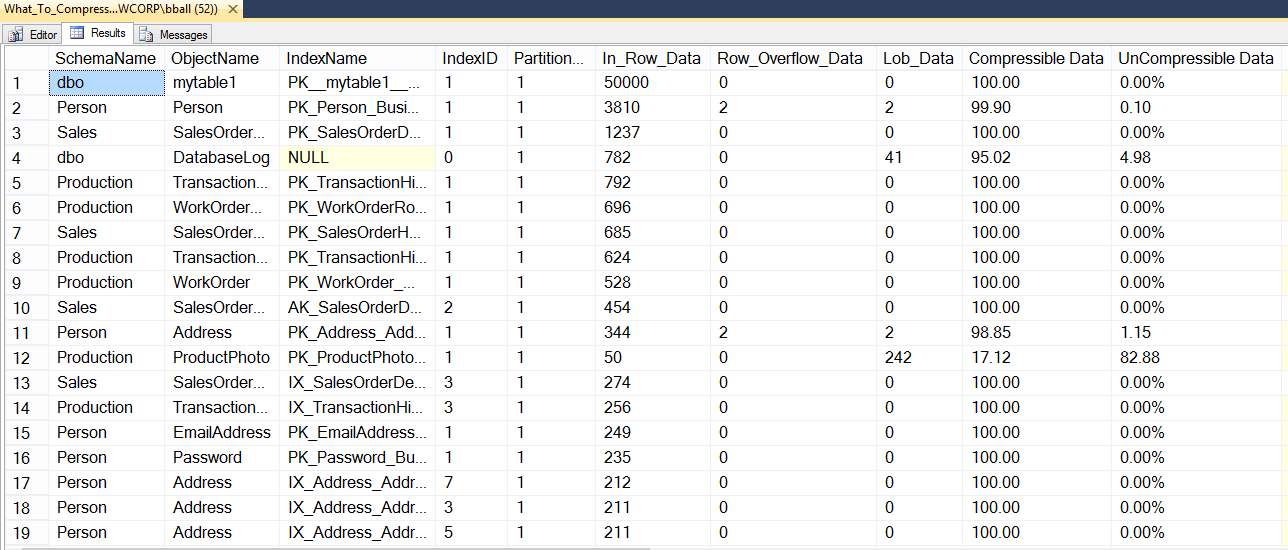Select the Lob_Data column header
The width and height of the screenshot is (1288, 550).
pos(918,58)
